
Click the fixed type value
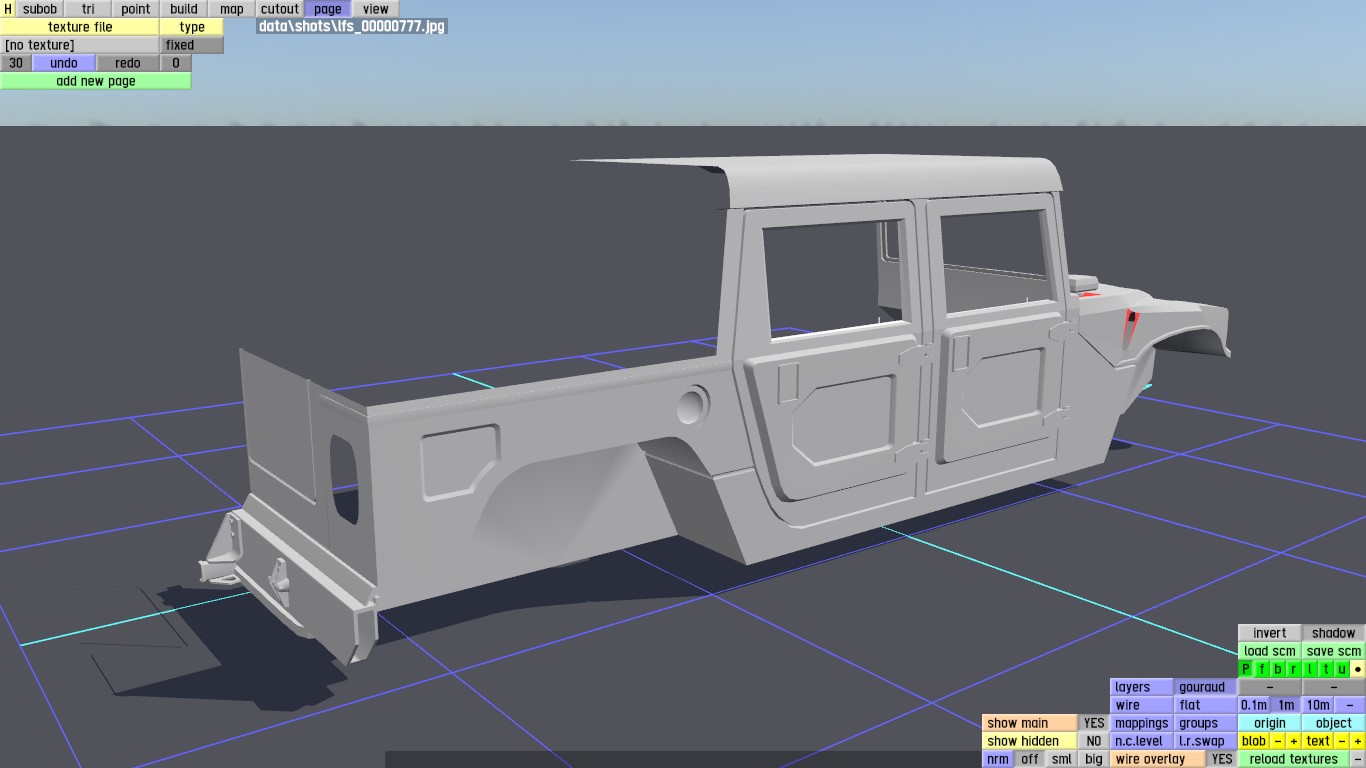[192, 45]
